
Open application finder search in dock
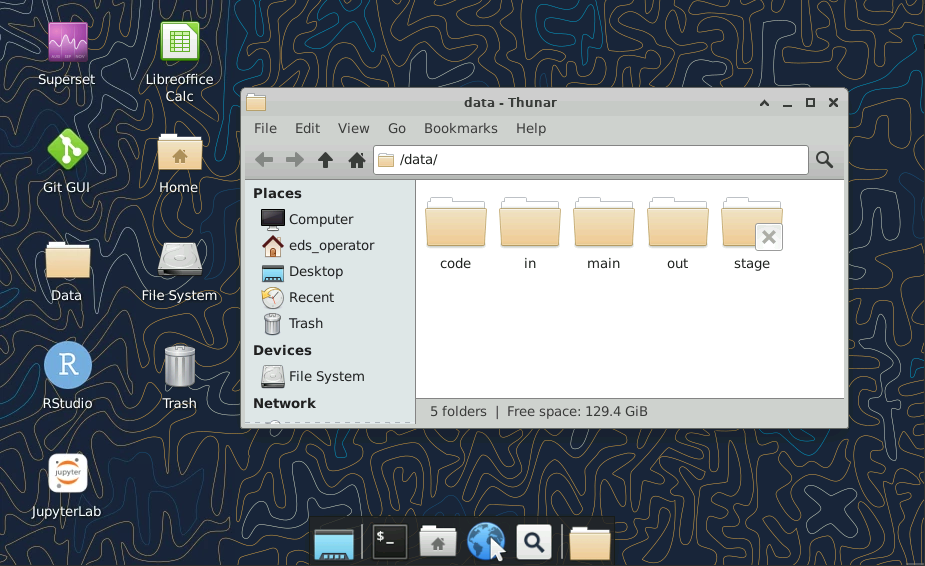(x=534, y=541)
